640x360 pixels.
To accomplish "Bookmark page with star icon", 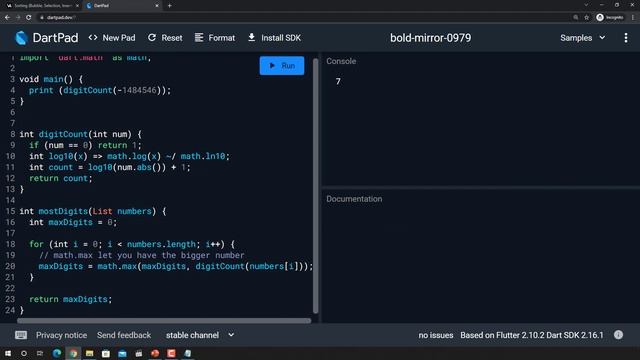I will 587,17.
